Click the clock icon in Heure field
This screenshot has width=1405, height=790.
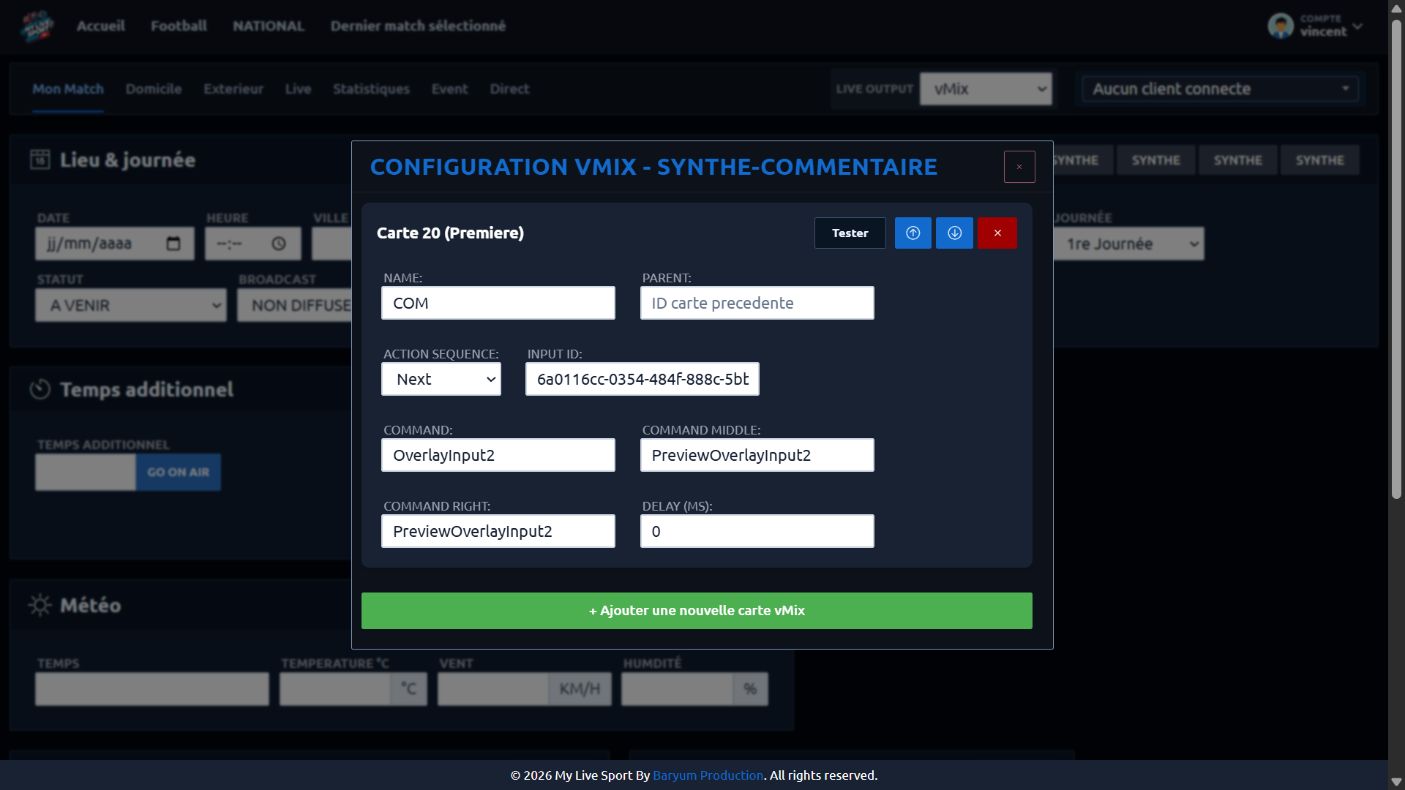pos(279,243)
